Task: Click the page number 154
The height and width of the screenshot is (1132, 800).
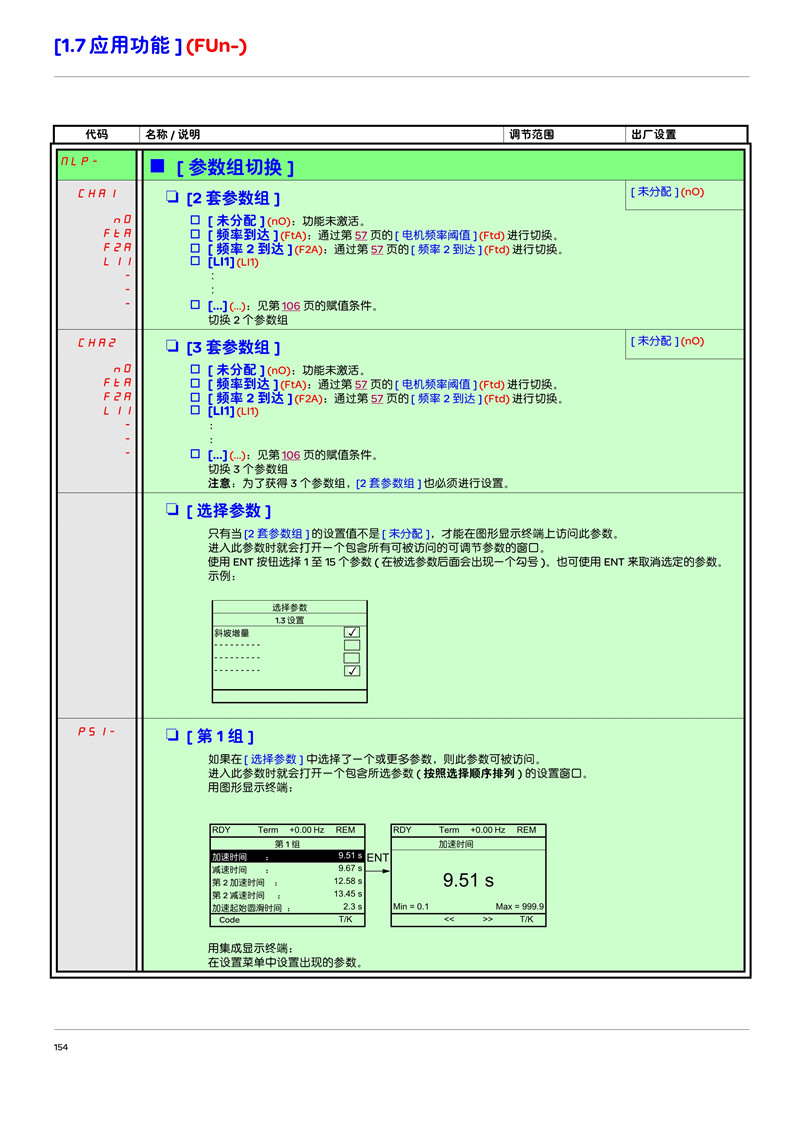Action: (x=61, y=1048)
